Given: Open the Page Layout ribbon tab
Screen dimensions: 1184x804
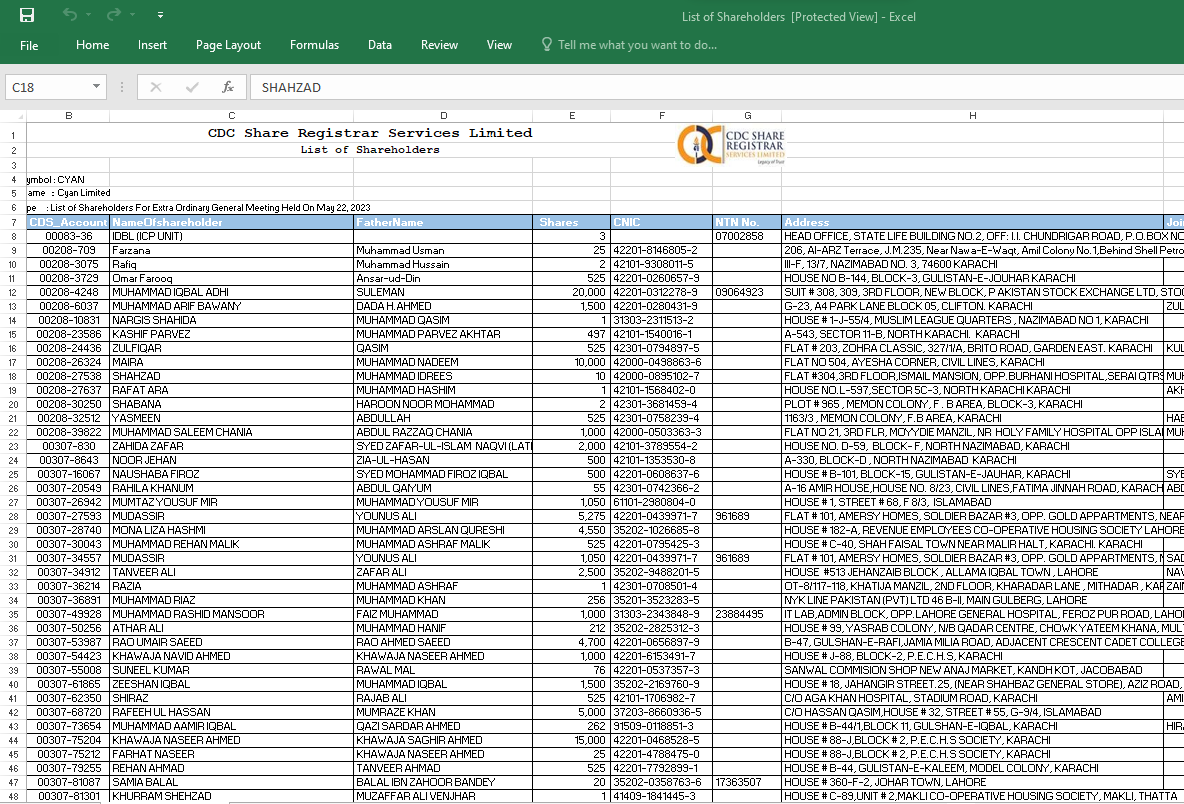Looking at the screenshot, I should coord(228,45).
